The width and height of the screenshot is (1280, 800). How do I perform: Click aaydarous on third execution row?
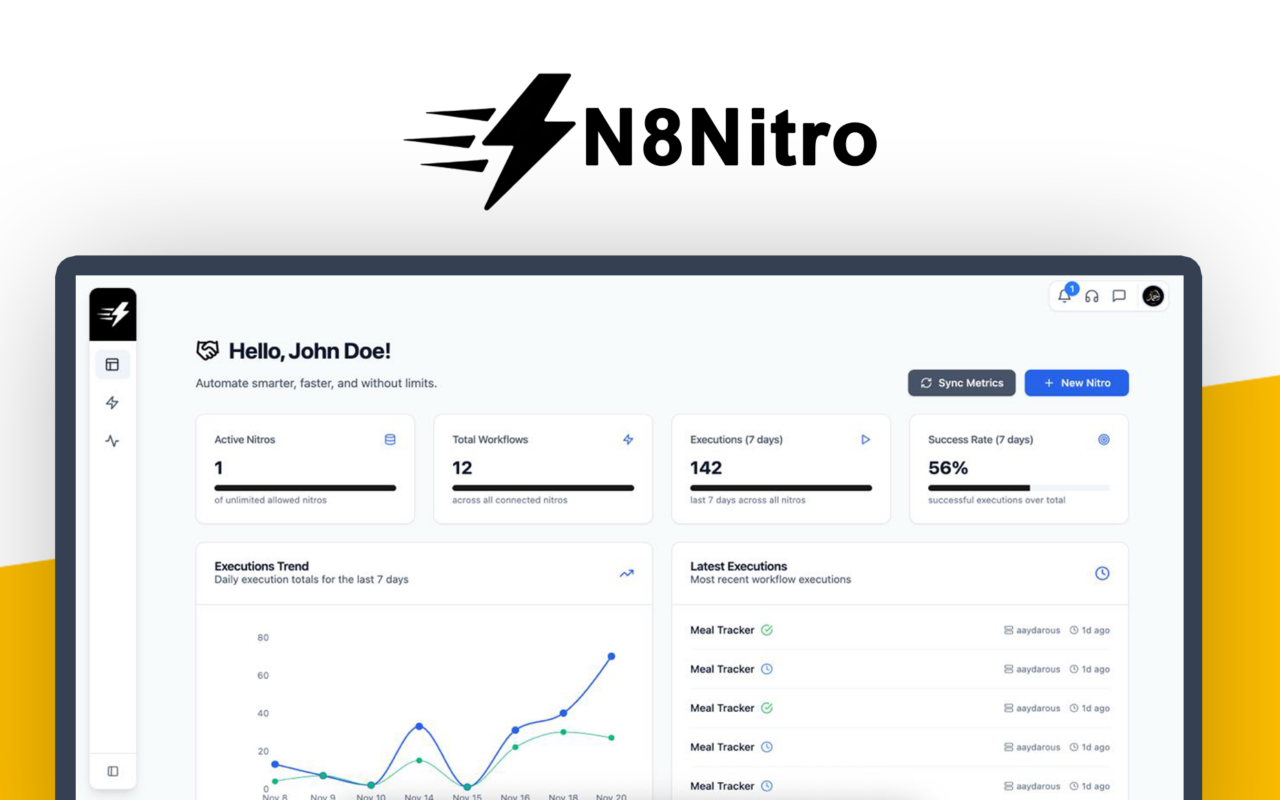point(1038,709)
